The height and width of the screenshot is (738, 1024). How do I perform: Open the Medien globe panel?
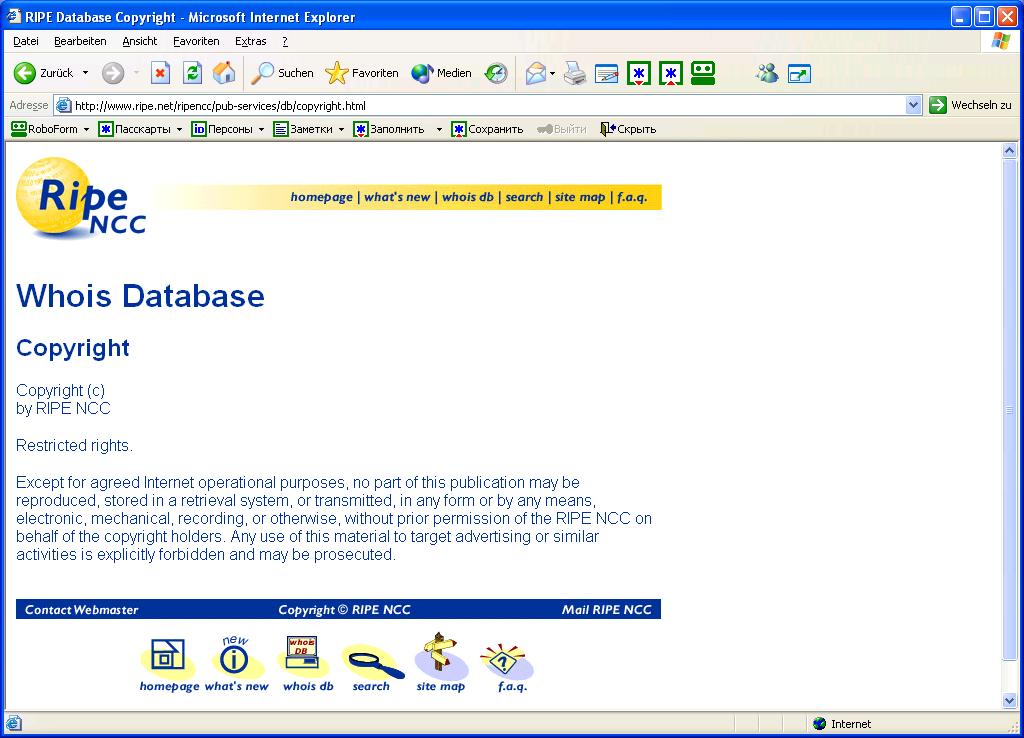[441, 73]
